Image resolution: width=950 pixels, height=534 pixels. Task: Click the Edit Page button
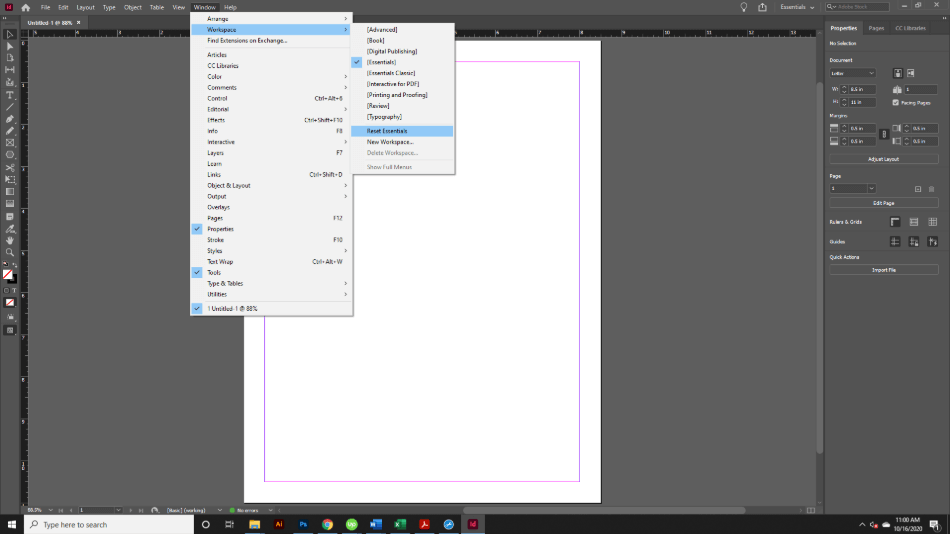tap(884, 203)
